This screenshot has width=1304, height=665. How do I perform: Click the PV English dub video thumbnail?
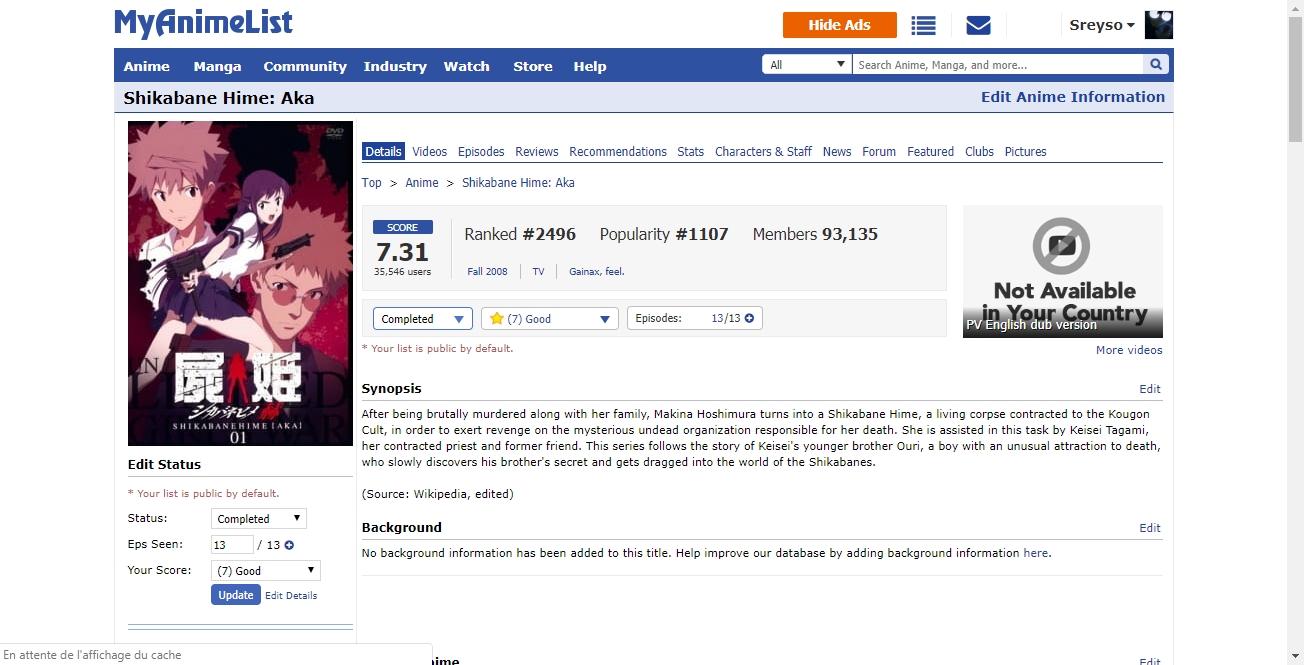point(1063,271)
